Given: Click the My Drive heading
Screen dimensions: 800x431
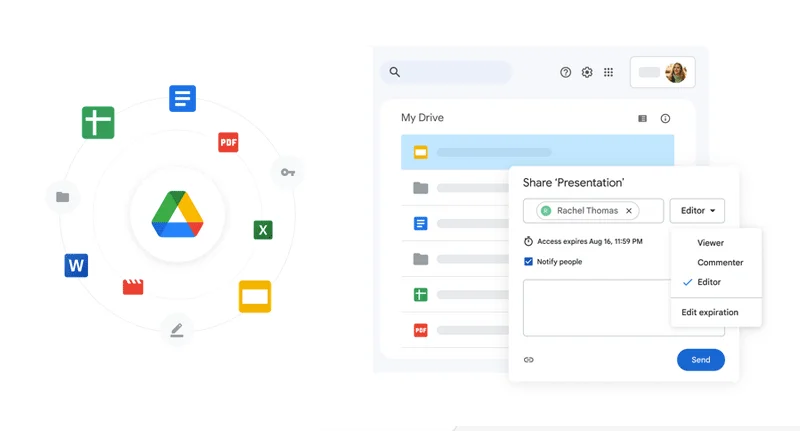Looking at the screenshot, I should pyautogui.click(x=422, y=118).
